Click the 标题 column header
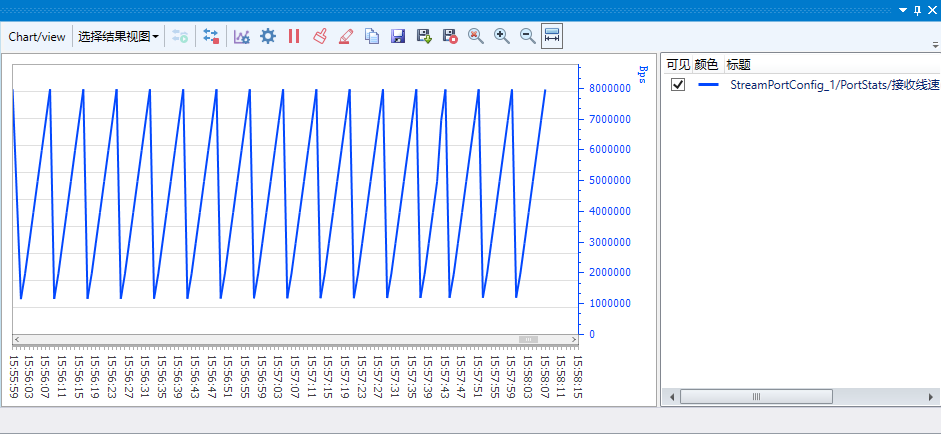Viewport: 941px width, 434px height. pyautogui.click(x=738, y=64)
